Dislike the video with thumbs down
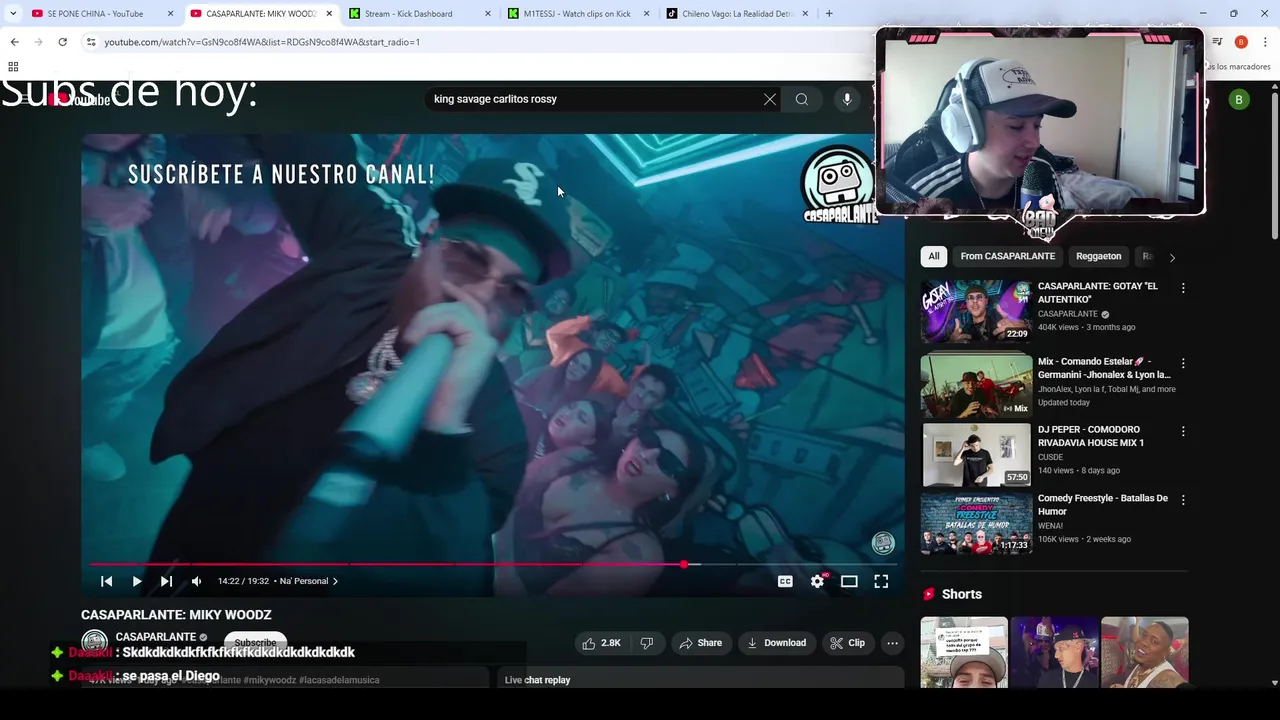This screenshot has width=1280, height=720. pos(647,643)
